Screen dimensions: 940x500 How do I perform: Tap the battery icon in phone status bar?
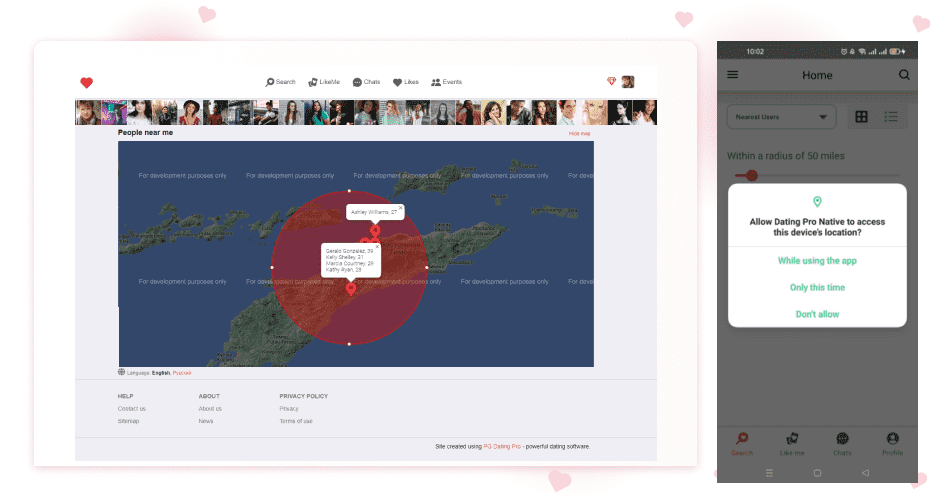coord(896,52)
